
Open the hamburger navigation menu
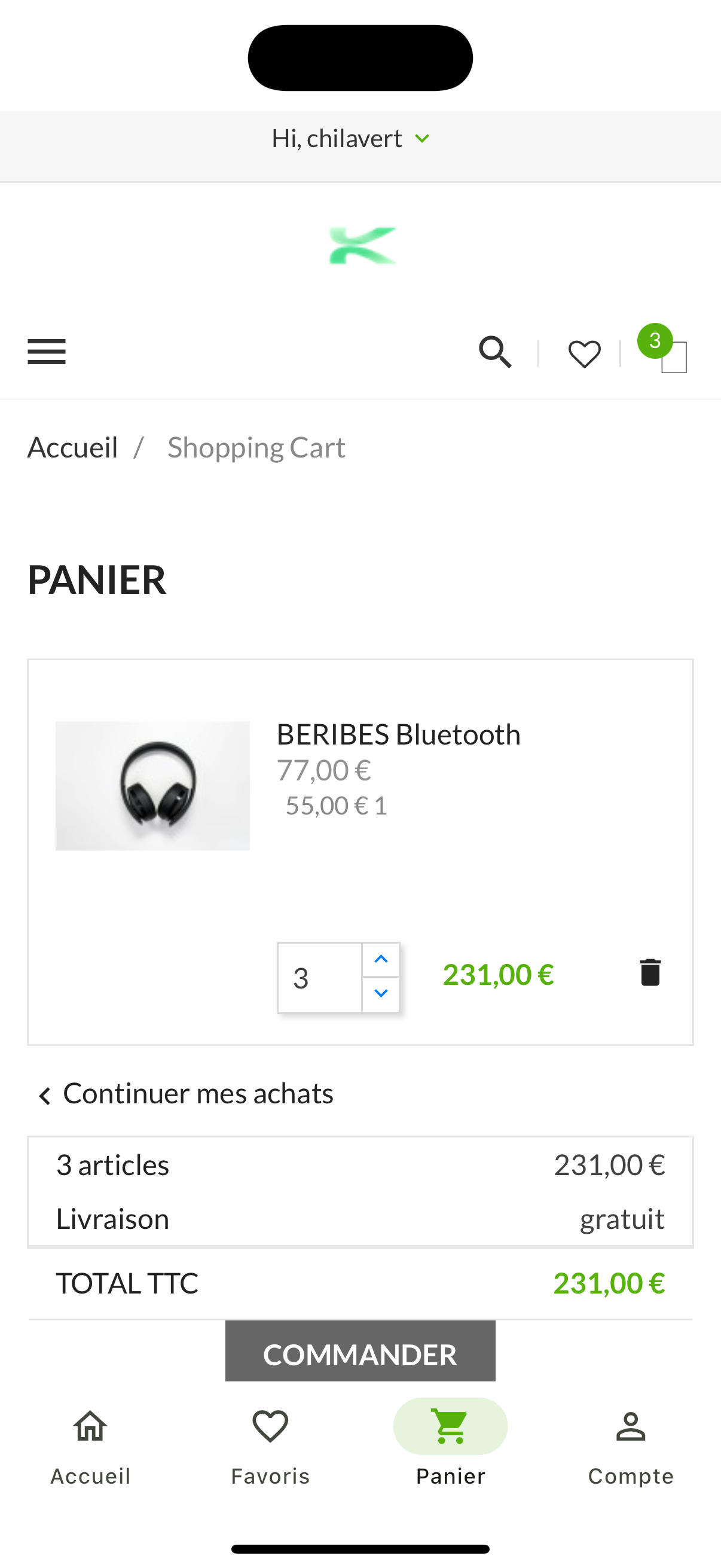(x=46, y=352)
